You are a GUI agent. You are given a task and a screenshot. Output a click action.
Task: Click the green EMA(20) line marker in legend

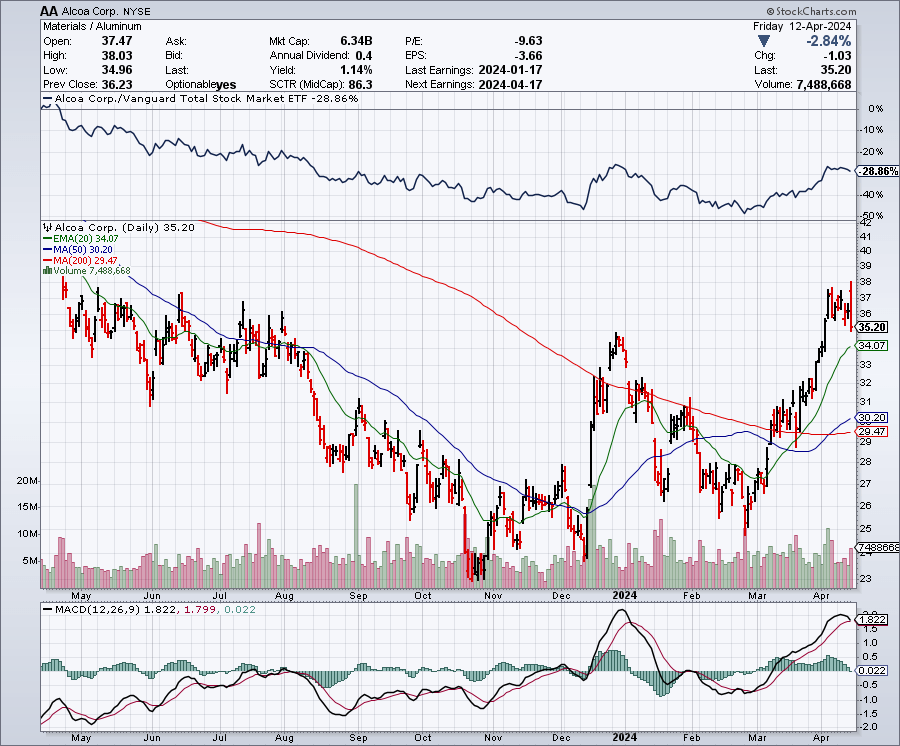pos(46,239)
